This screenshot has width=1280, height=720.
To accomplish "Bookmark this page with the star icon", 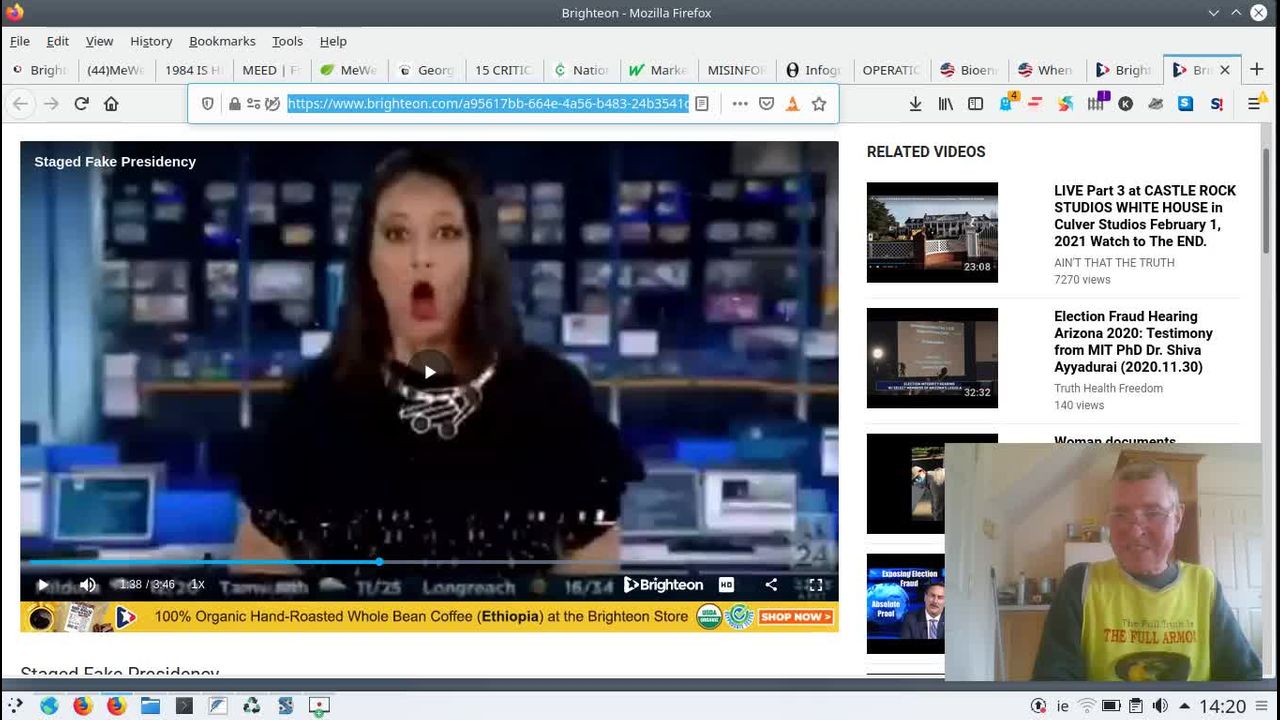I will pos(819,104).
